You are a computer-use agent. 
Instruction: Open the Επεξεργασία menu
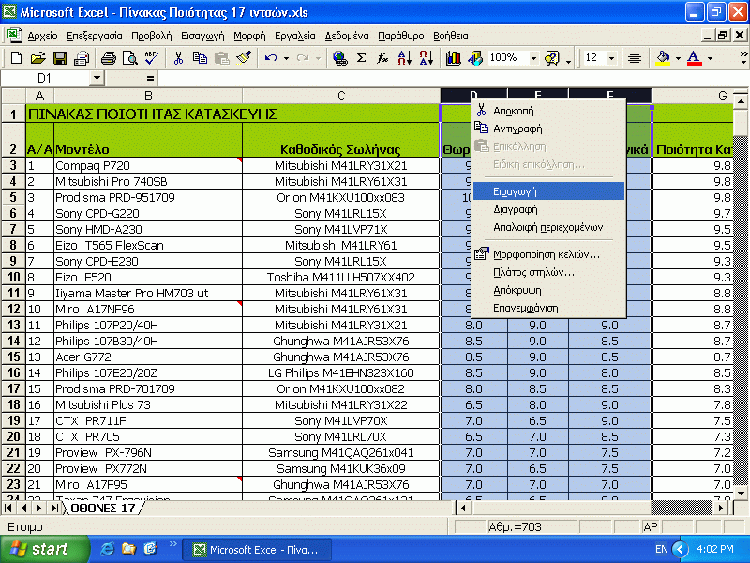click(94, 36)
